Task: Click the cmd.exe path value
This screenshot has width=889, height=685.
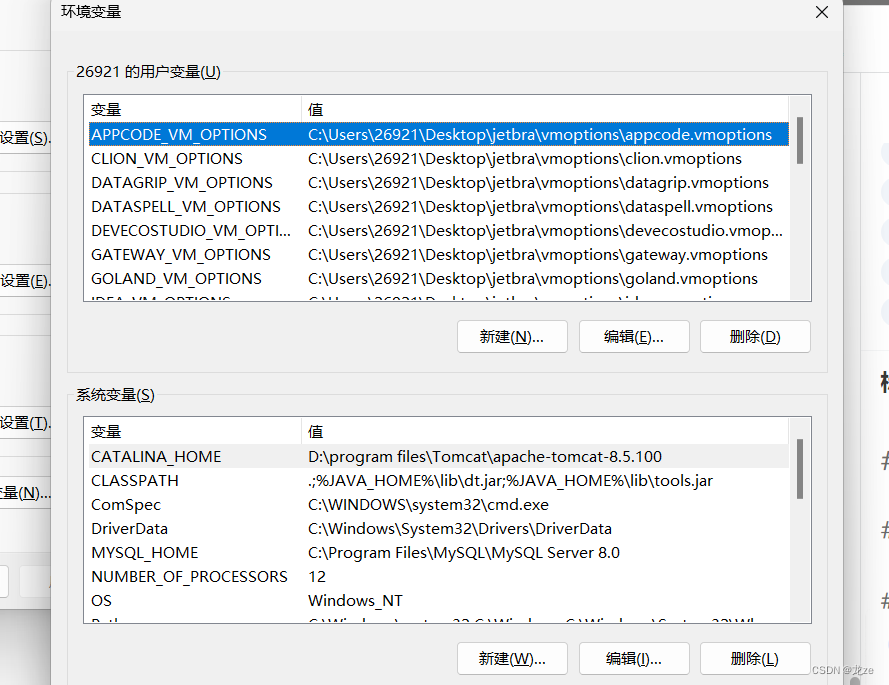Action: 428,505
